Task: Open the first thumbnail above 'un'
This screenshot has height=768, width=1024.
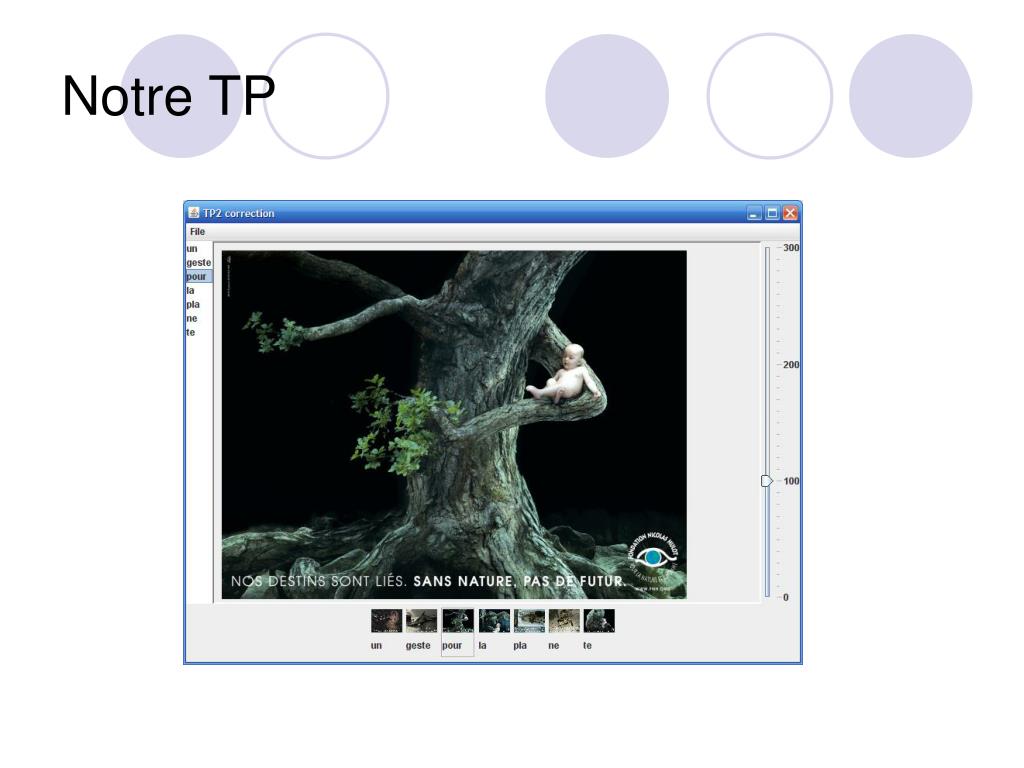Action: 387,621
